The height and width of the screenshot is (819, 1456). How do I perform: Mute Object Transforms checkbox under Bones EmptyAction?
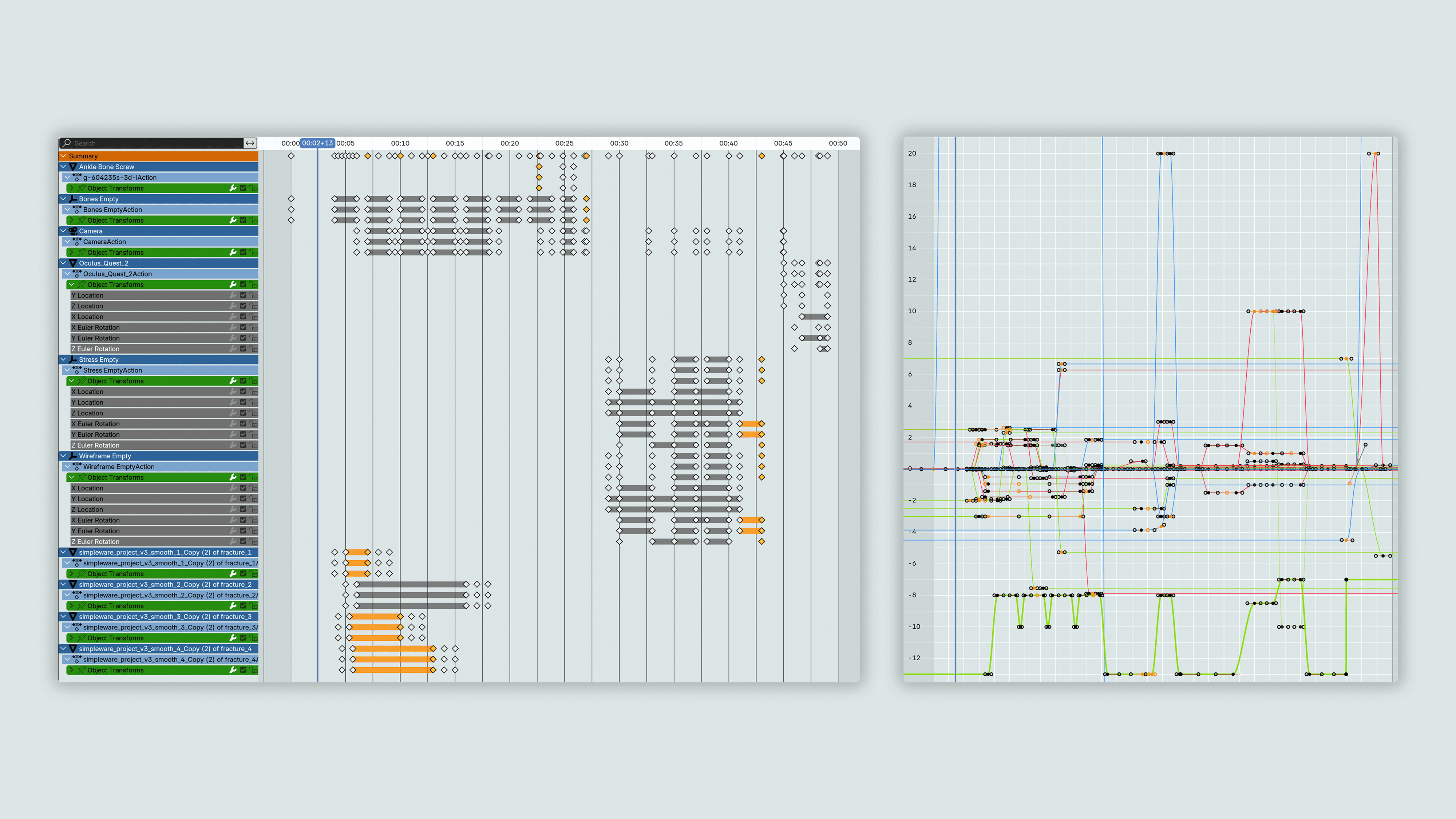tap(243, 220)
